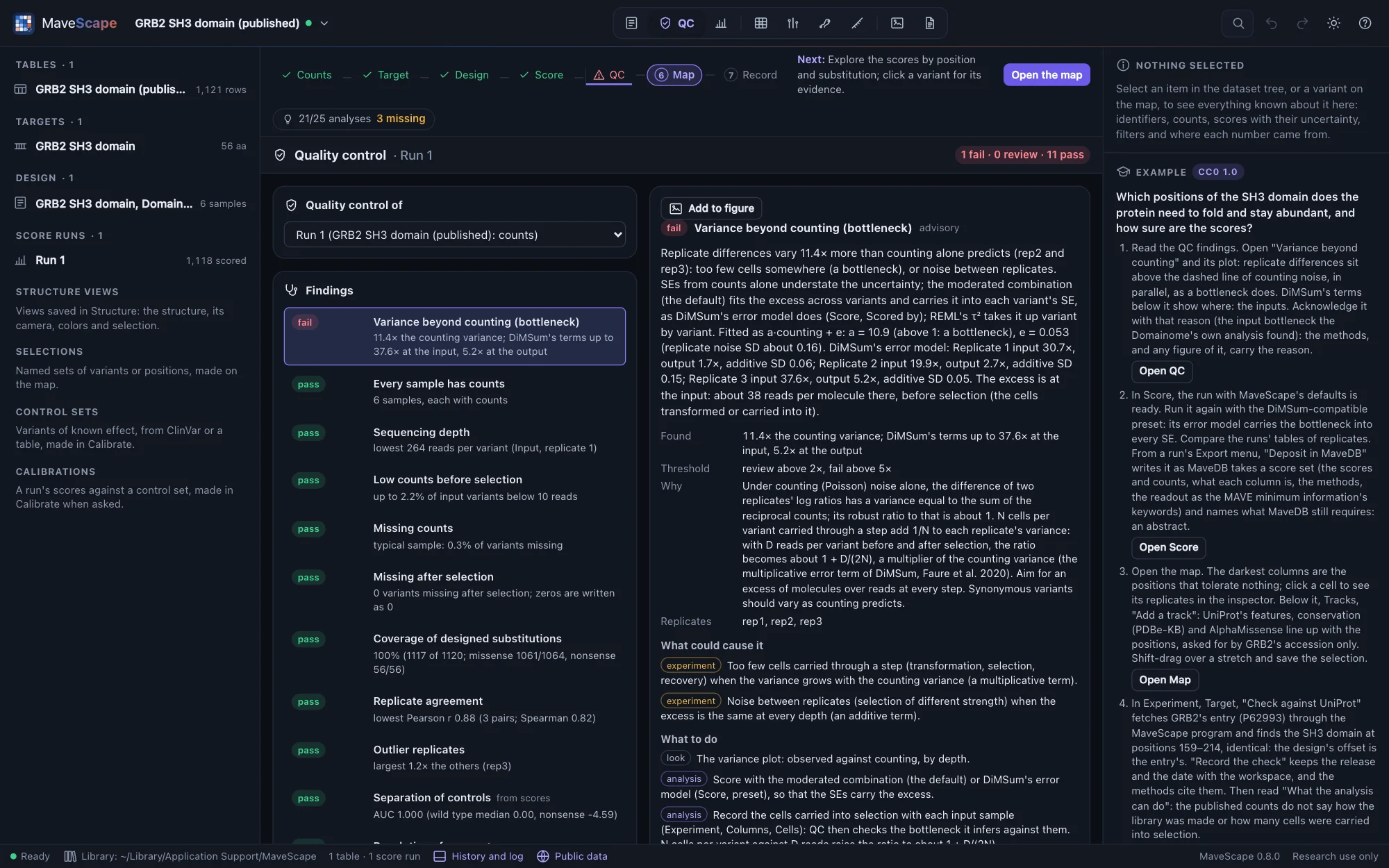Go to the Score workflow step
This screenshot has width=1389, height=868.
(x=541, y=75)
